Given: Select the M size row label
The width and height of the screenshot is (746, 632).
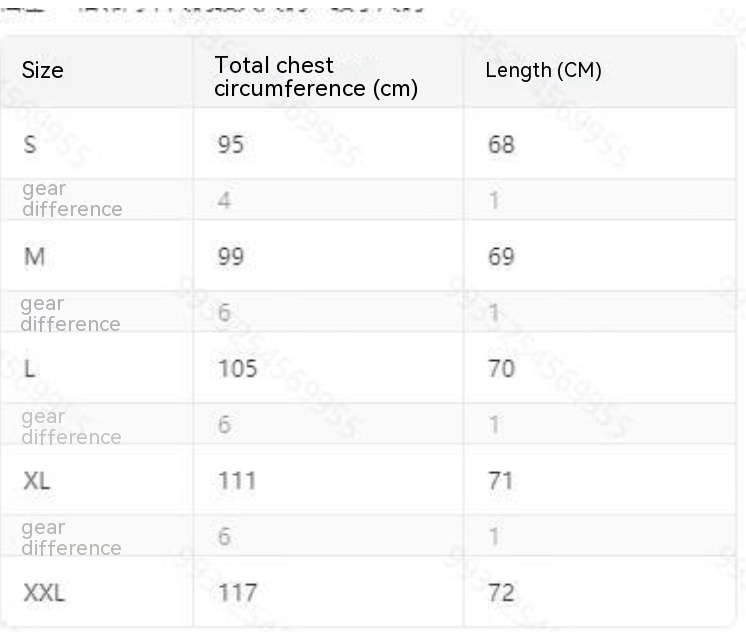Looking at the screenshot, I should [34, 257].
